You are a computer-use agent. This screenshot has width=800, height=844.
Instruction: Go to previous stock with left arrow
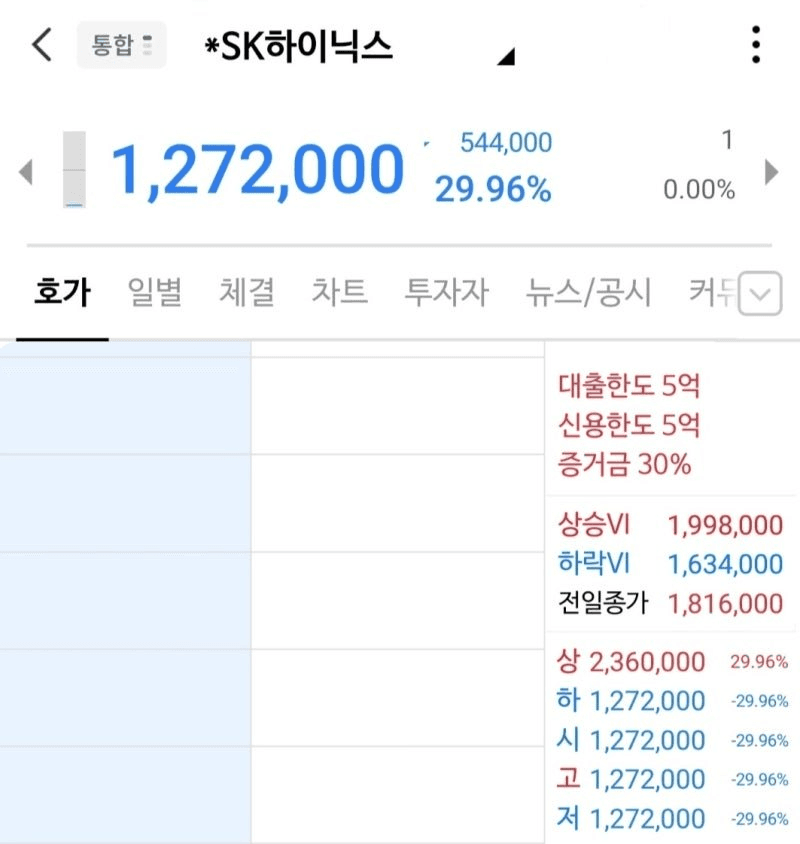(26, 172)
